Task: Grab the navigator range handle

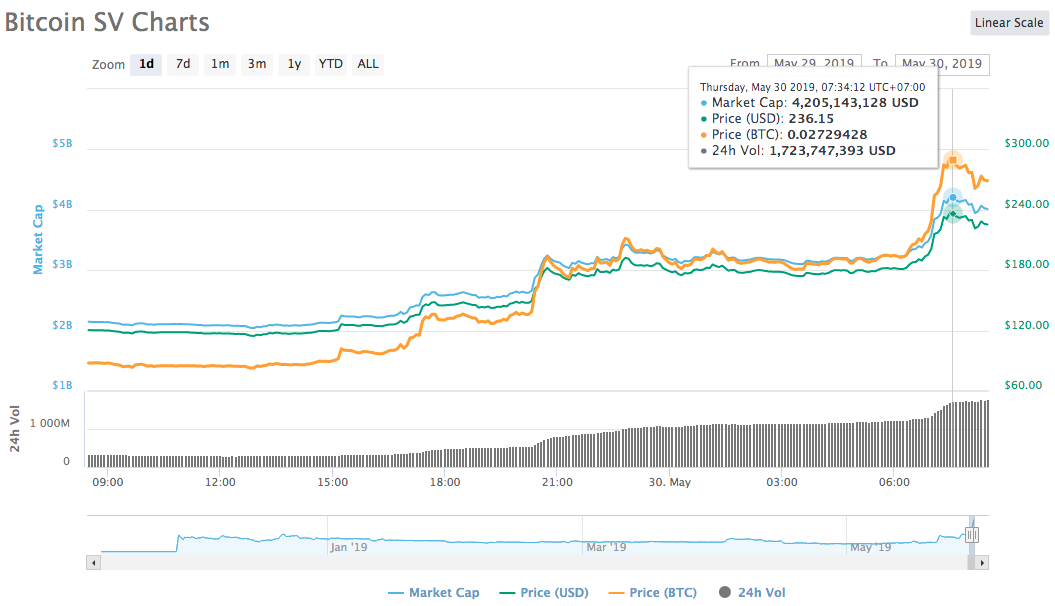Action: tap(972, 535)
